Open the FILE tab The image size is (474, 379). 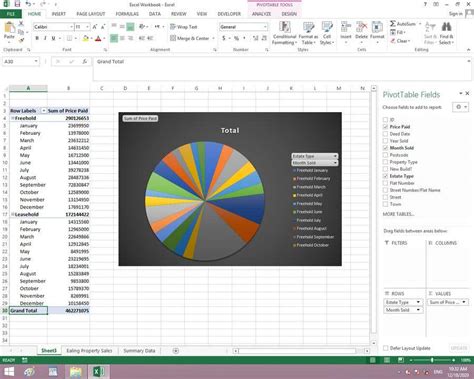coord(11,14)
